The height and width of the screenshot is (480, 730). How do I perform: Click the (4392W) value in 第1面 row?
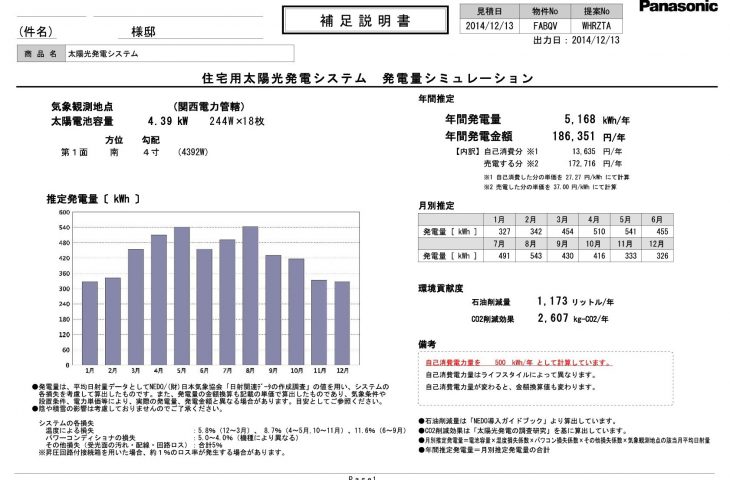coord(193,152)
